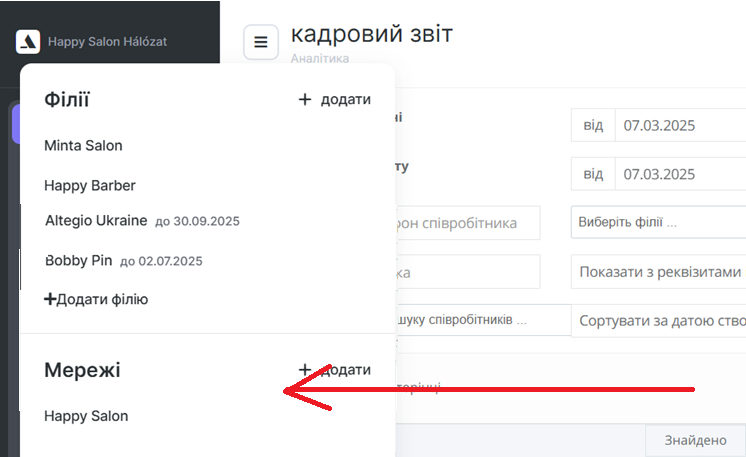Open the employee search dropdown
This screenshot has width=746, height=457.
[468, 320]
